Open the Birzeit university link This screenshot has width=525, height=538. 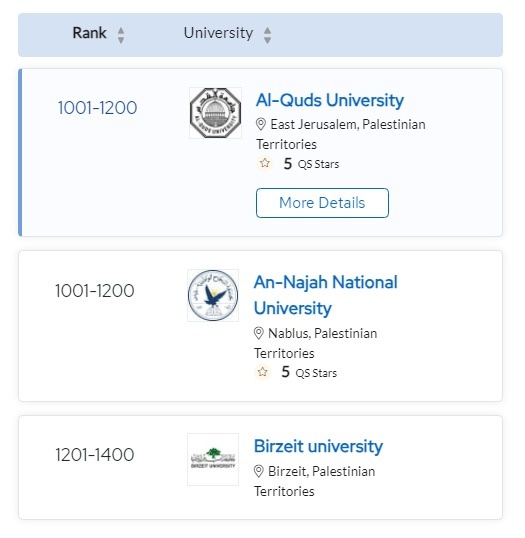318,446
